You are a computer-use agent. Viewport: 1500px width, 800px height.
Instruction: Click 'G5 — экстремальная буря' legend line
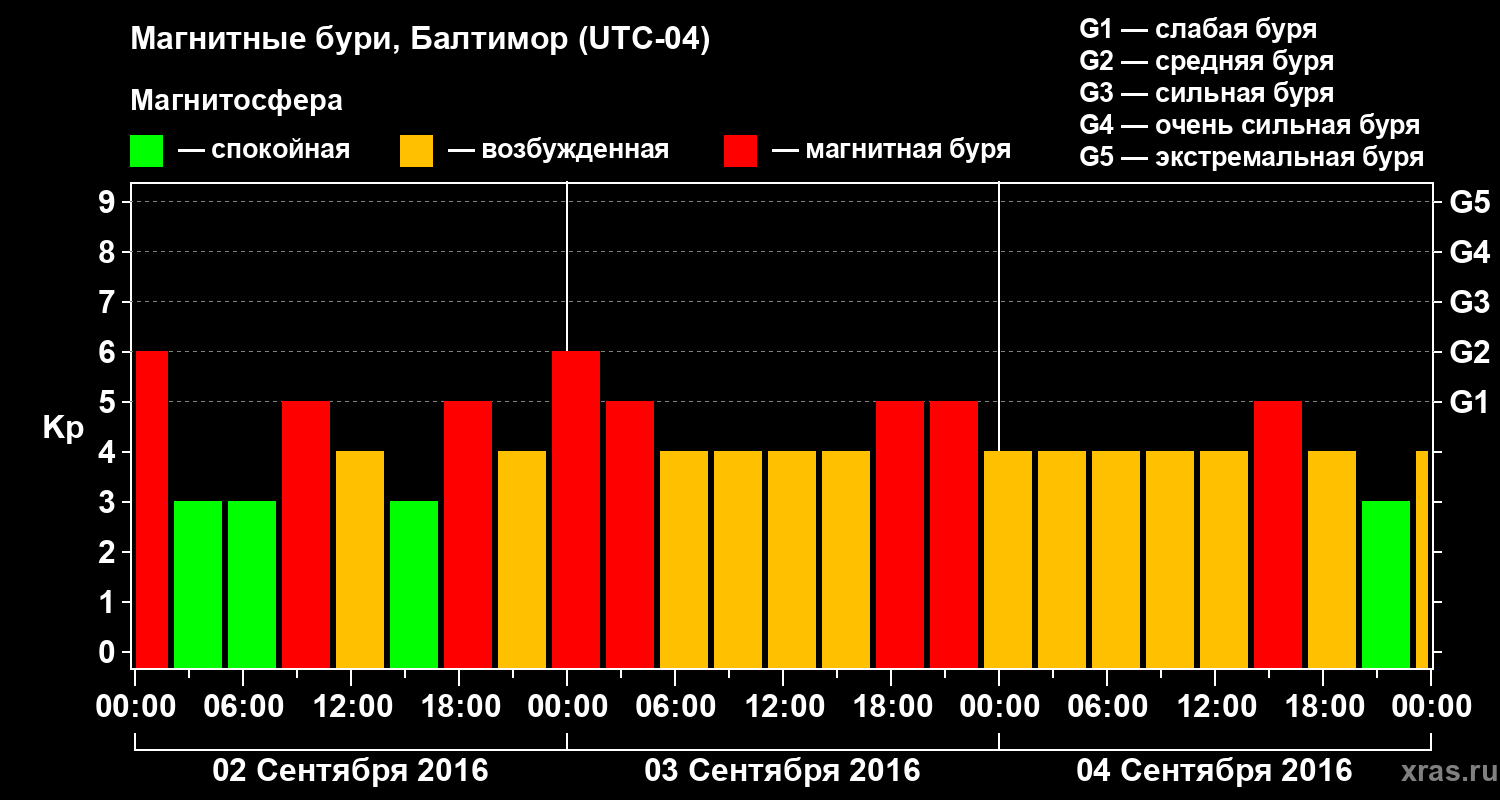pyautogui.click(x=1252, y=158)
